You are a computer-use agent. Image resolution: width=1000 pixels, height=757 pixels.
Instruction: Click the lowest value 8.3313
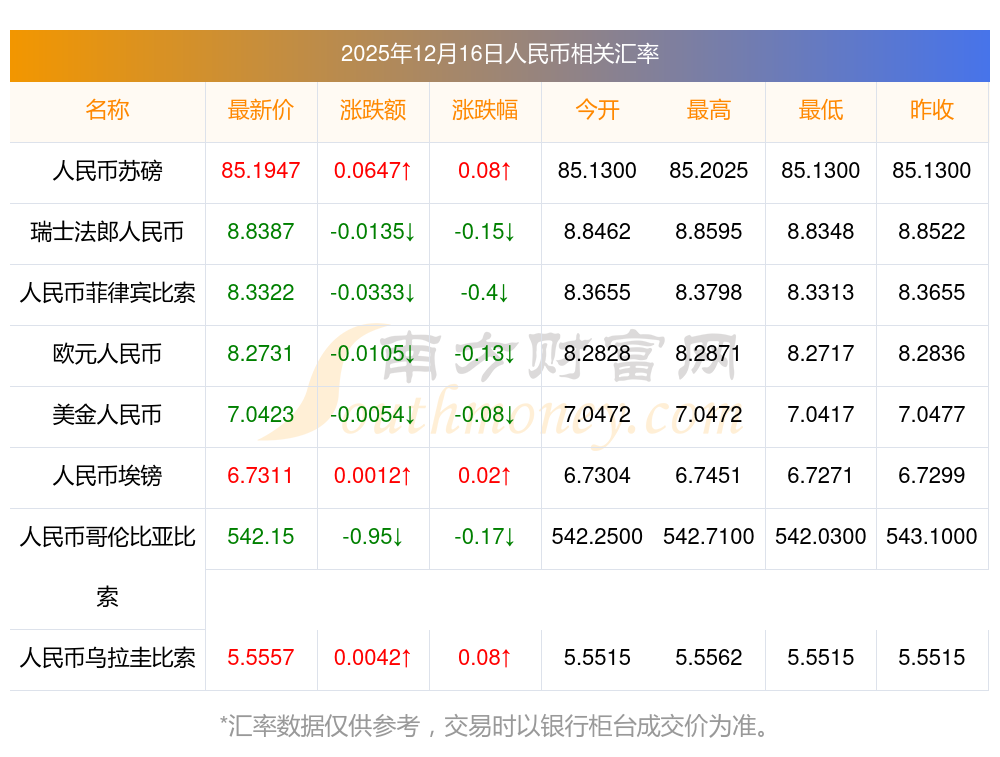(x=821, y=292)
